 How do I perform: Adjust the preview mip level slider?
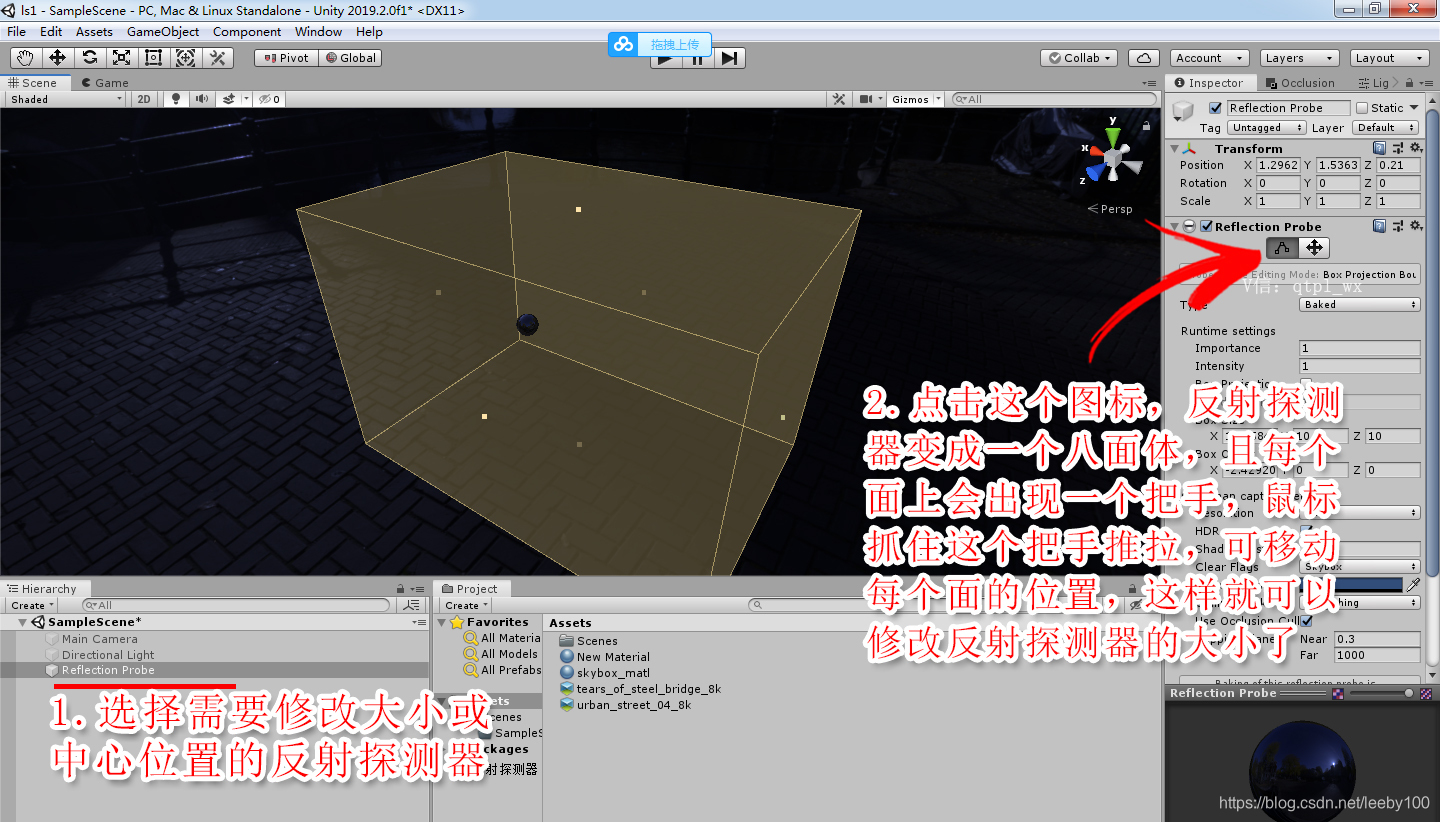1380,693
